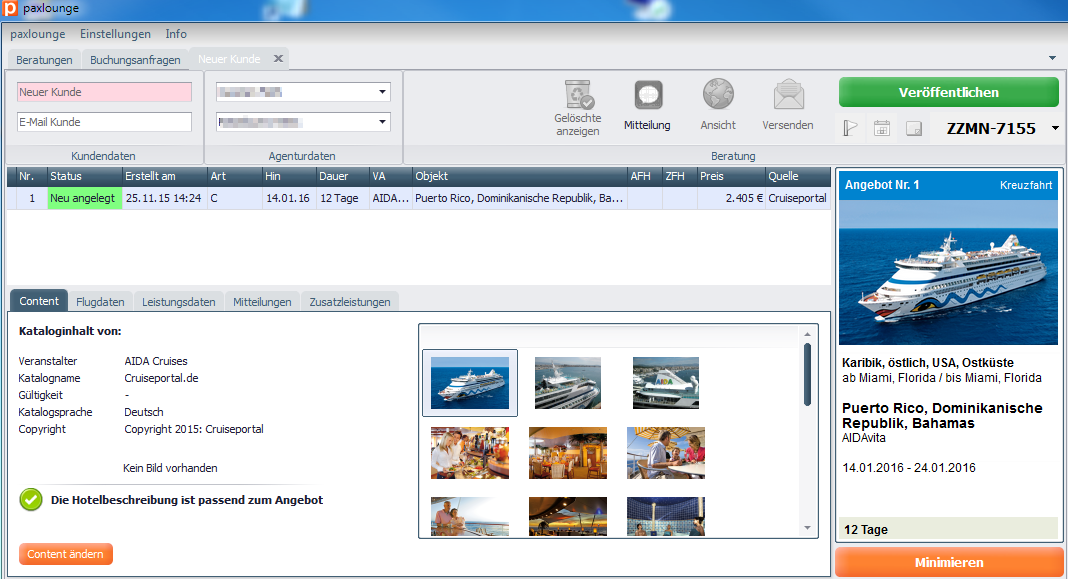Image resolution: width=1068 pixels, height=579 pixels.
Task: Switch to the Buchungsanfragen tab
Action: pos(135,60)
